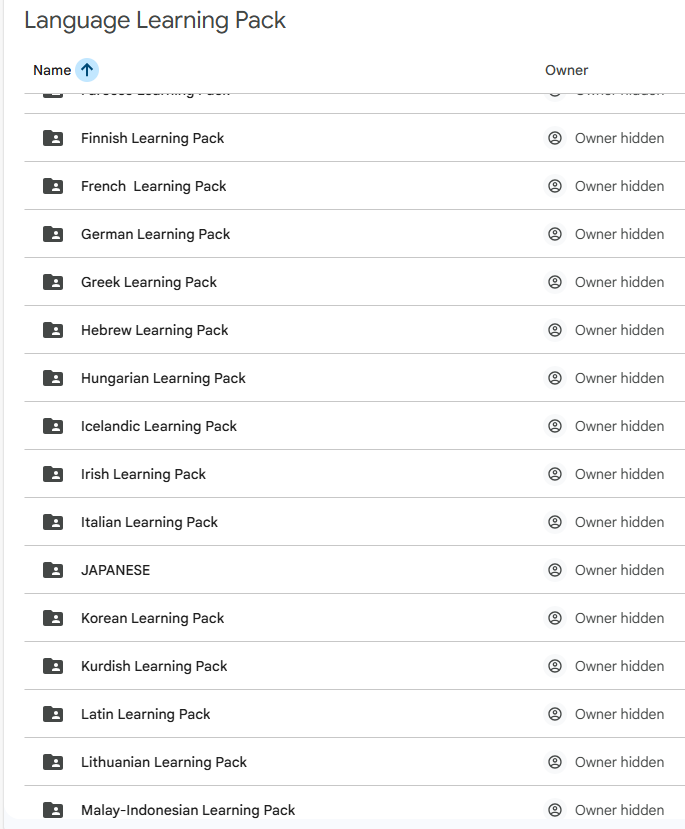Open the Icelandic Learning Pack folder
685x829 pixels.
coord(158,425)
